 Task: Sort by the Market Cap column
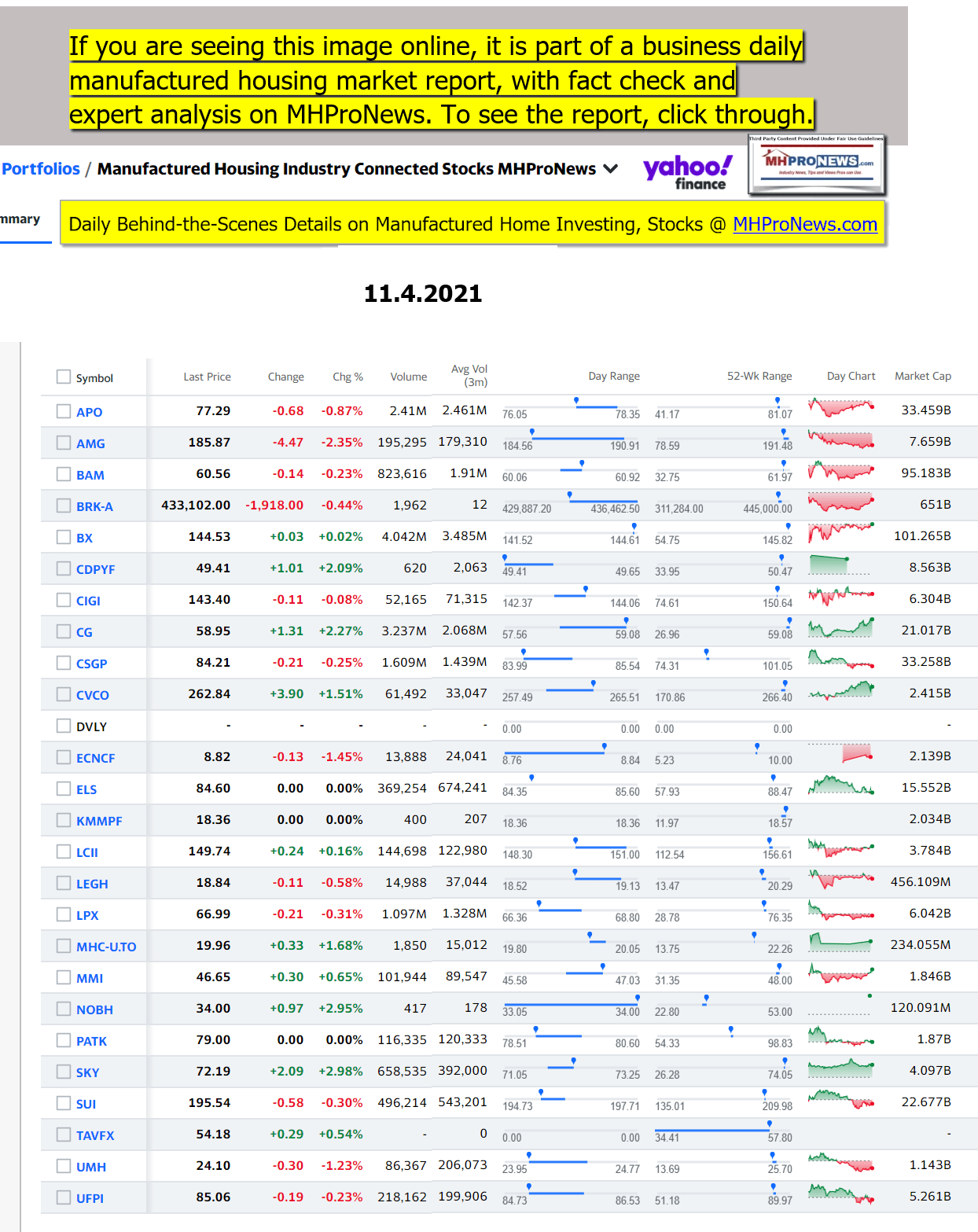(923, 376)
